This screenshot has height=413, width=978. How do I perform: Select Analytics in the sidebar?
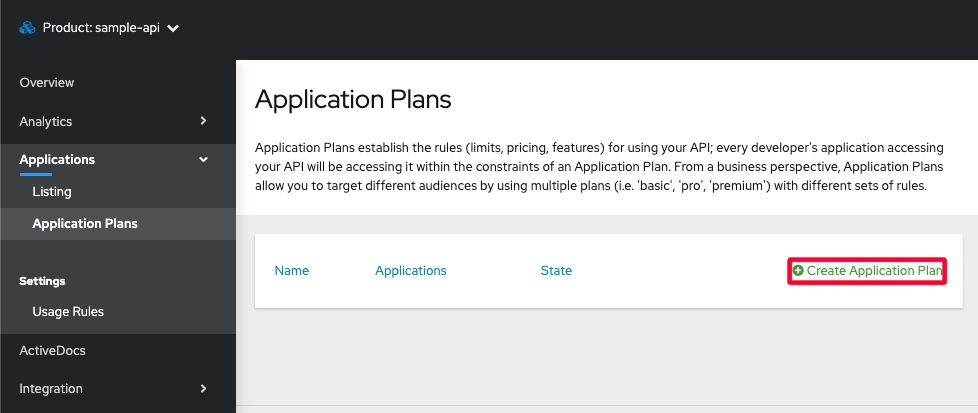click(x=46, y=121)
